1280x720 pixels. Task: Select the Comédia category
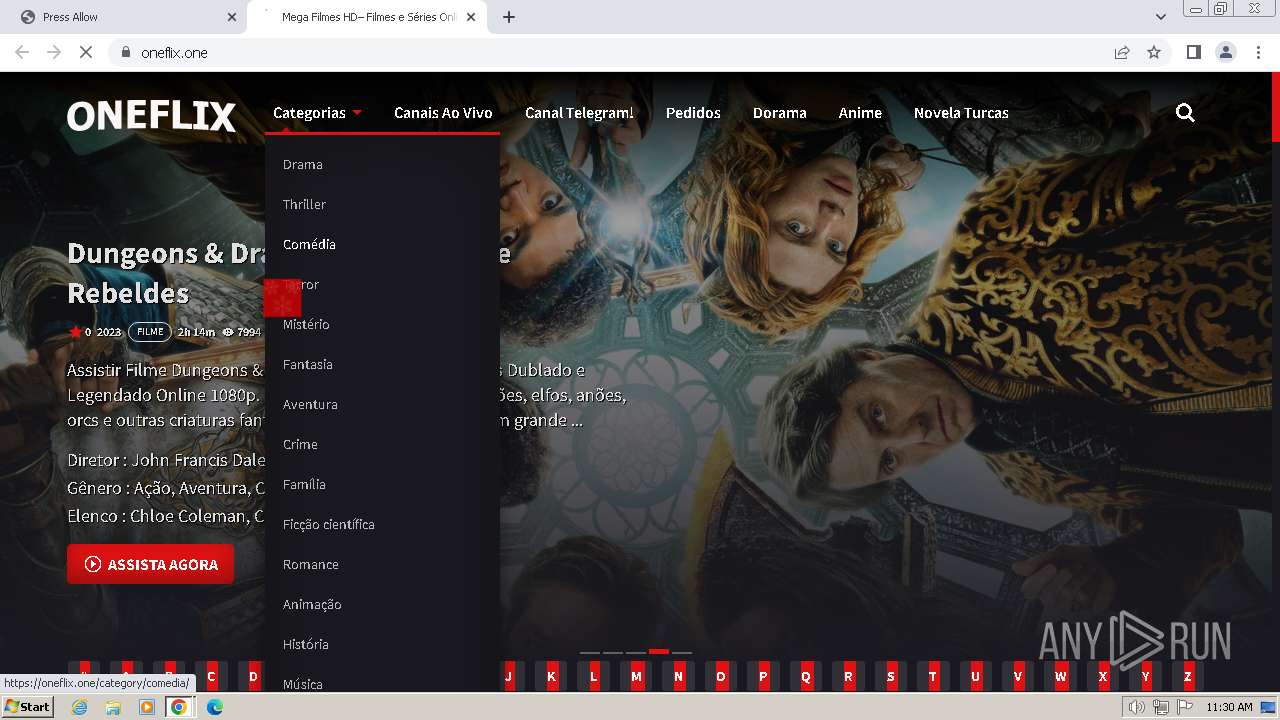pyautogui.click(x=309, y=244)
